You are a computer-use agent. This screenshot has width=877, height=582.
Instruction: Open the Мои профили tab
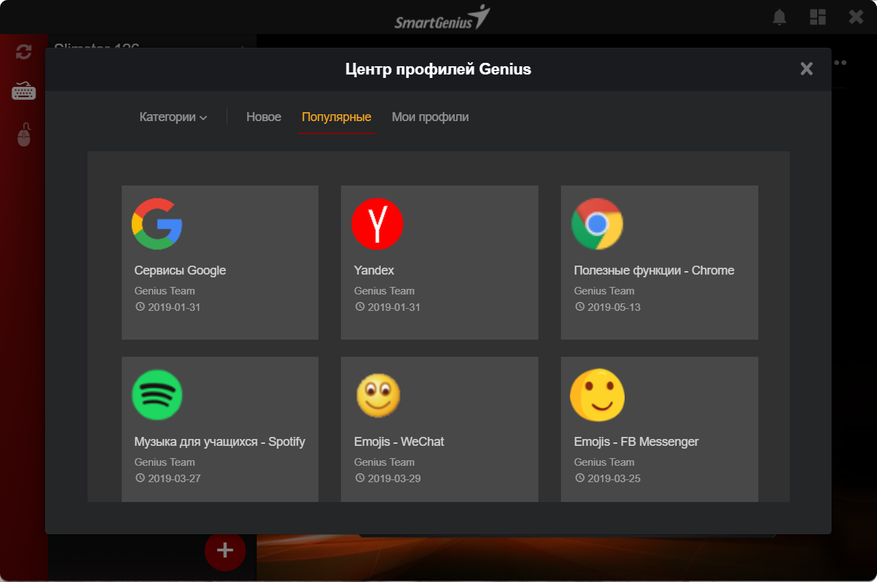coord(430,117)
